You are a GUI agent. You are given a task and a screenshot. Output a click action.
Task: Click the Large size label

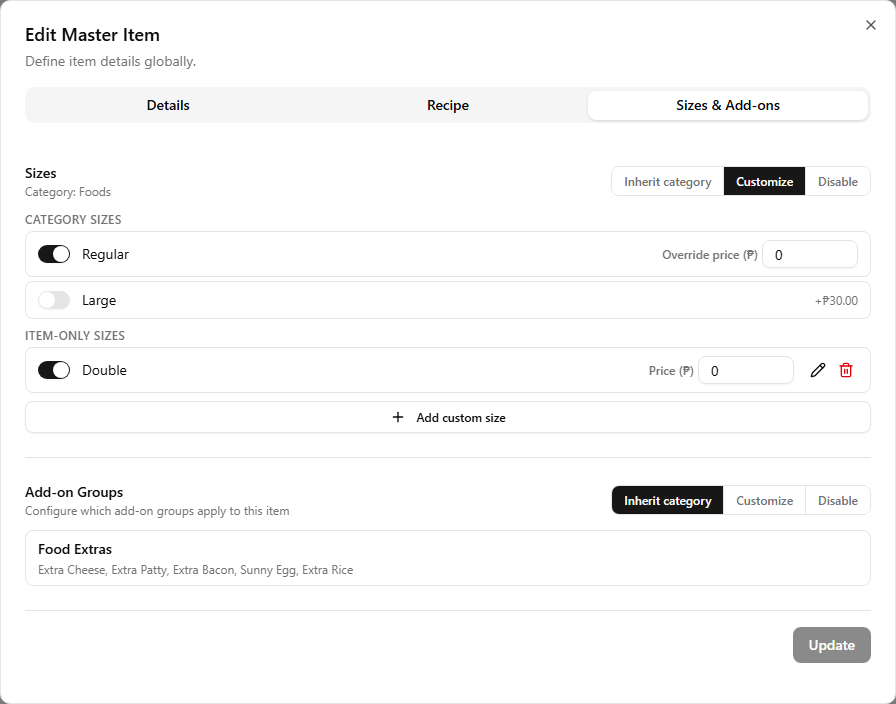click(99, 300)
